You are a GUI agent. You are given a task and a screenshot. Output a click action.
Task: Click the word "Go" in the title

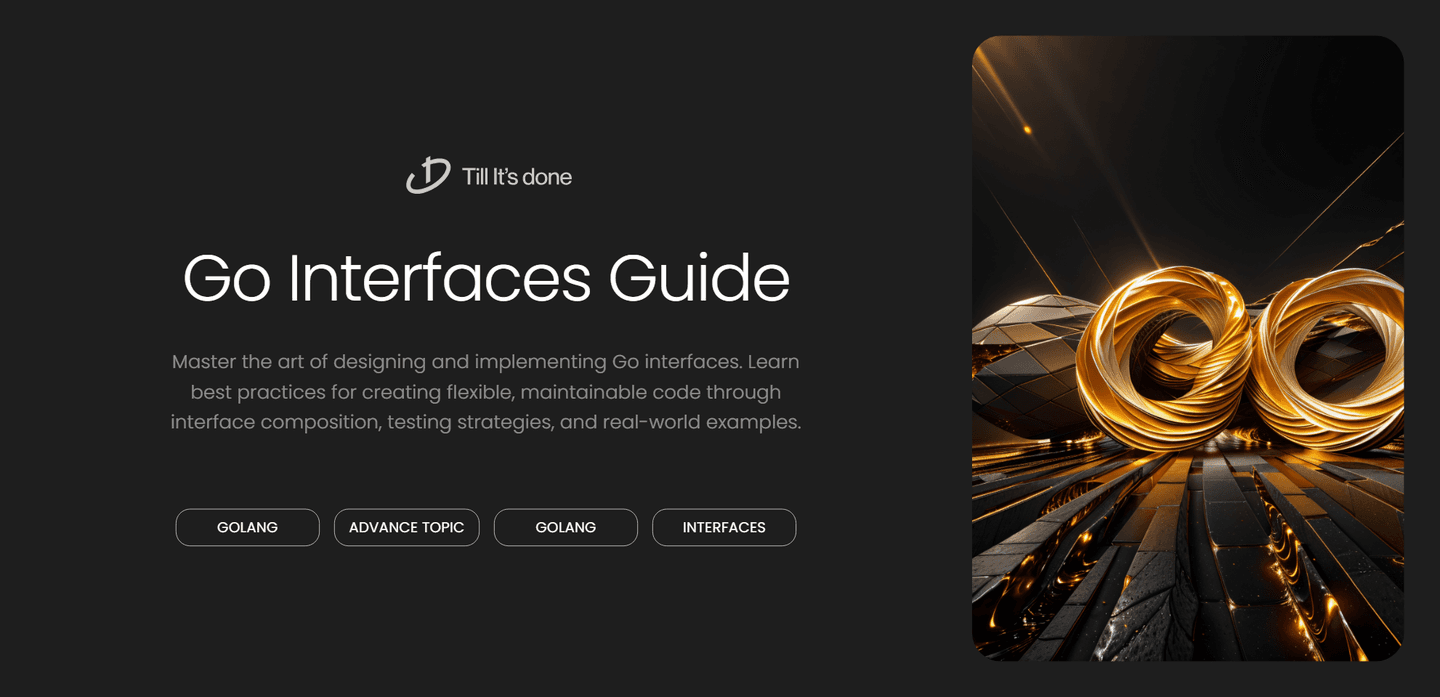pyautogui.click(x=227, y=279)
